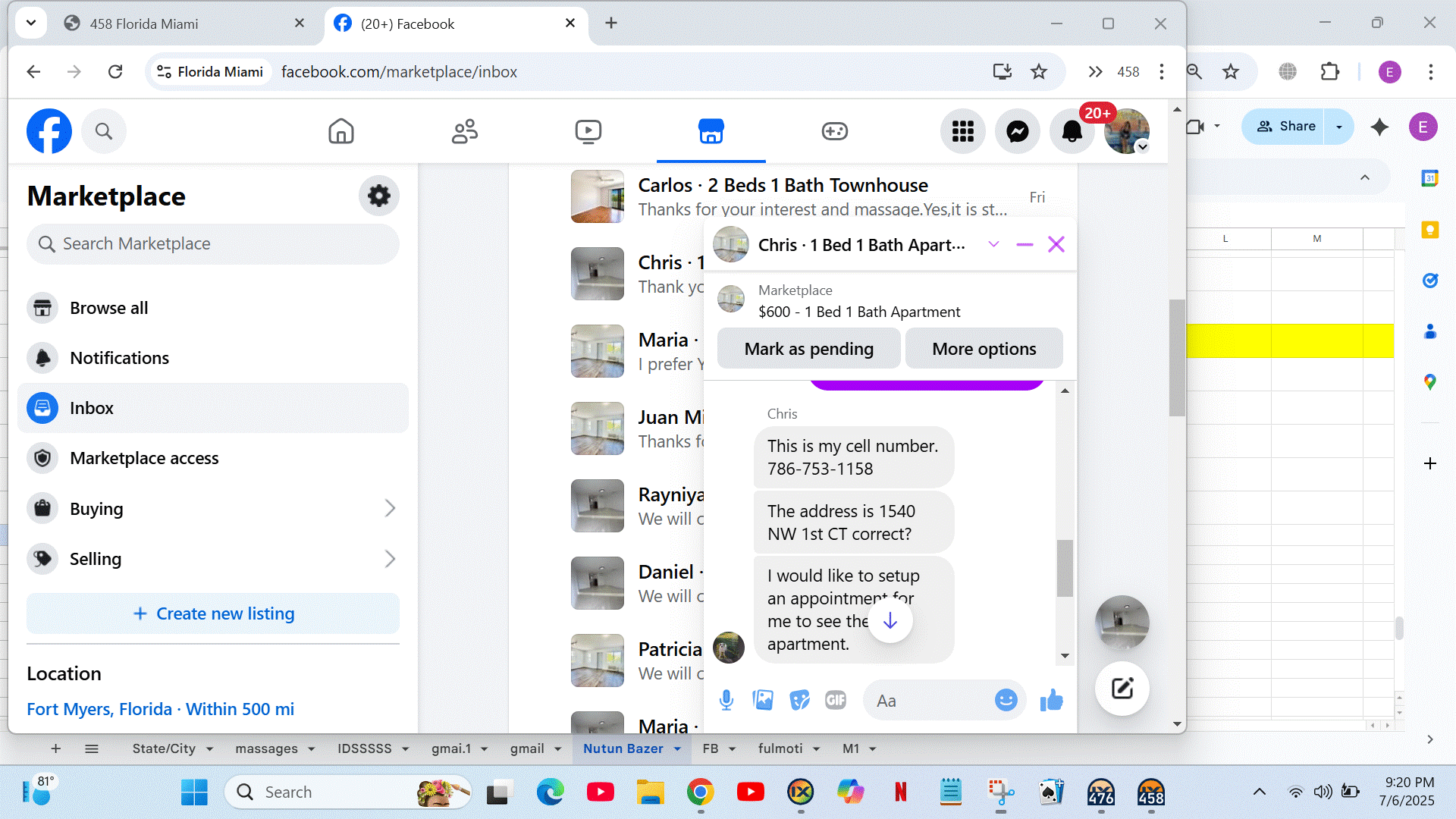This screenshot has width=1456, height=819.
Task: Click the Facebook notifications bell
Action: 1072,131
